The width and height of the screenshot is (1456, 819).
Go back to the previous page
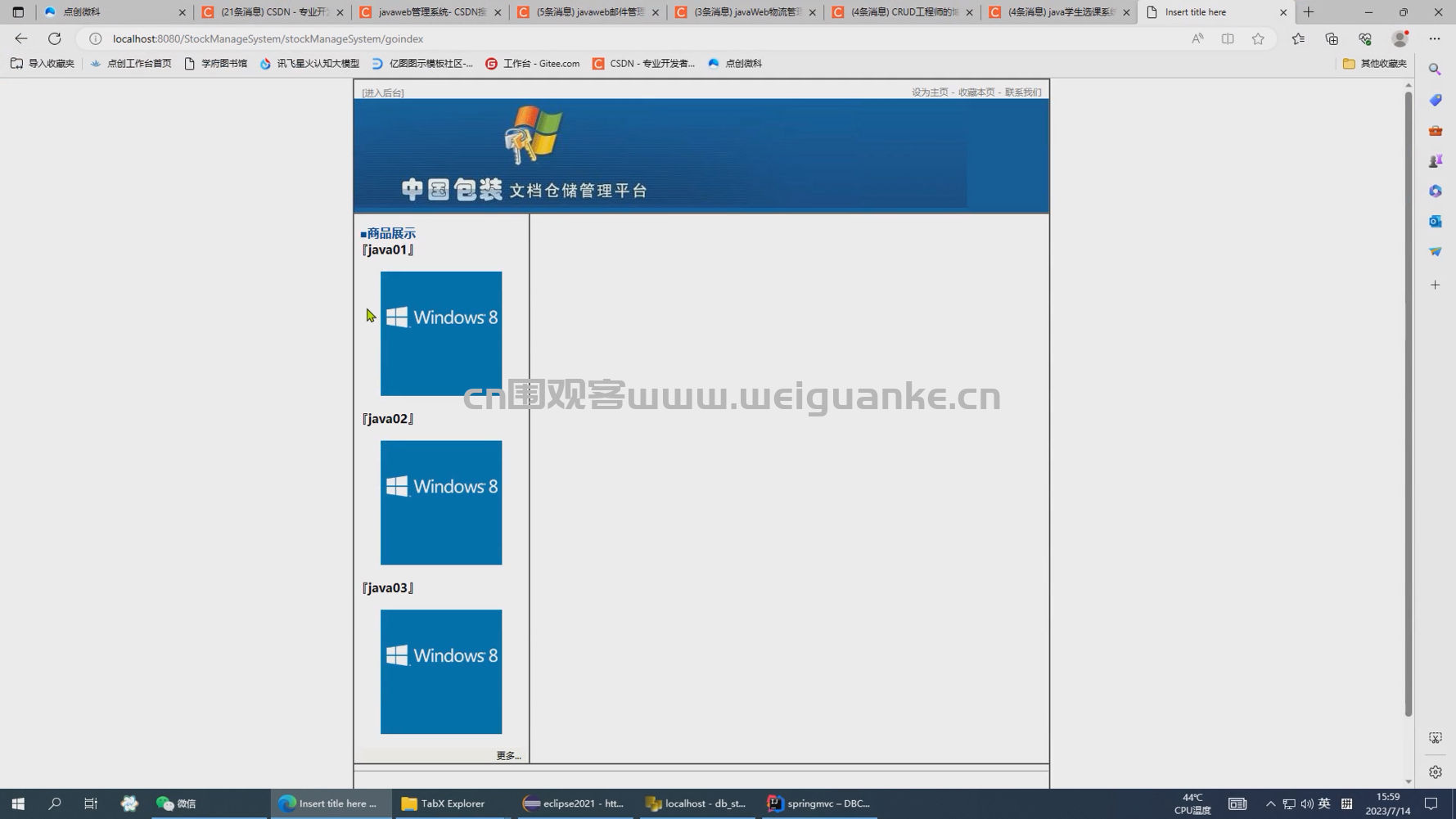coord(21,38)
